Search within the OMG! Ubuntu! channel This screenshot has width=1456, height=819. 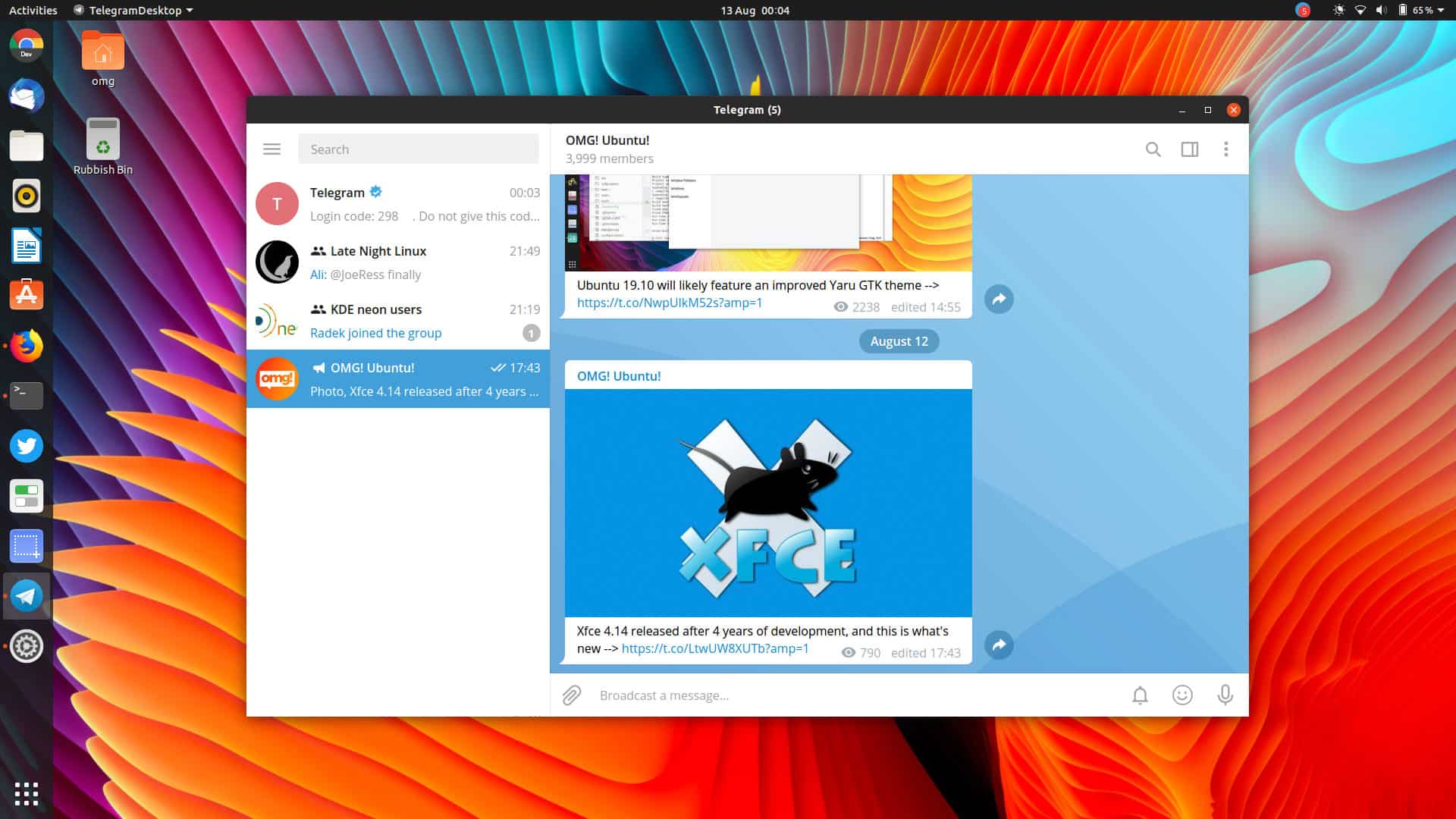tap(1153, 149)
